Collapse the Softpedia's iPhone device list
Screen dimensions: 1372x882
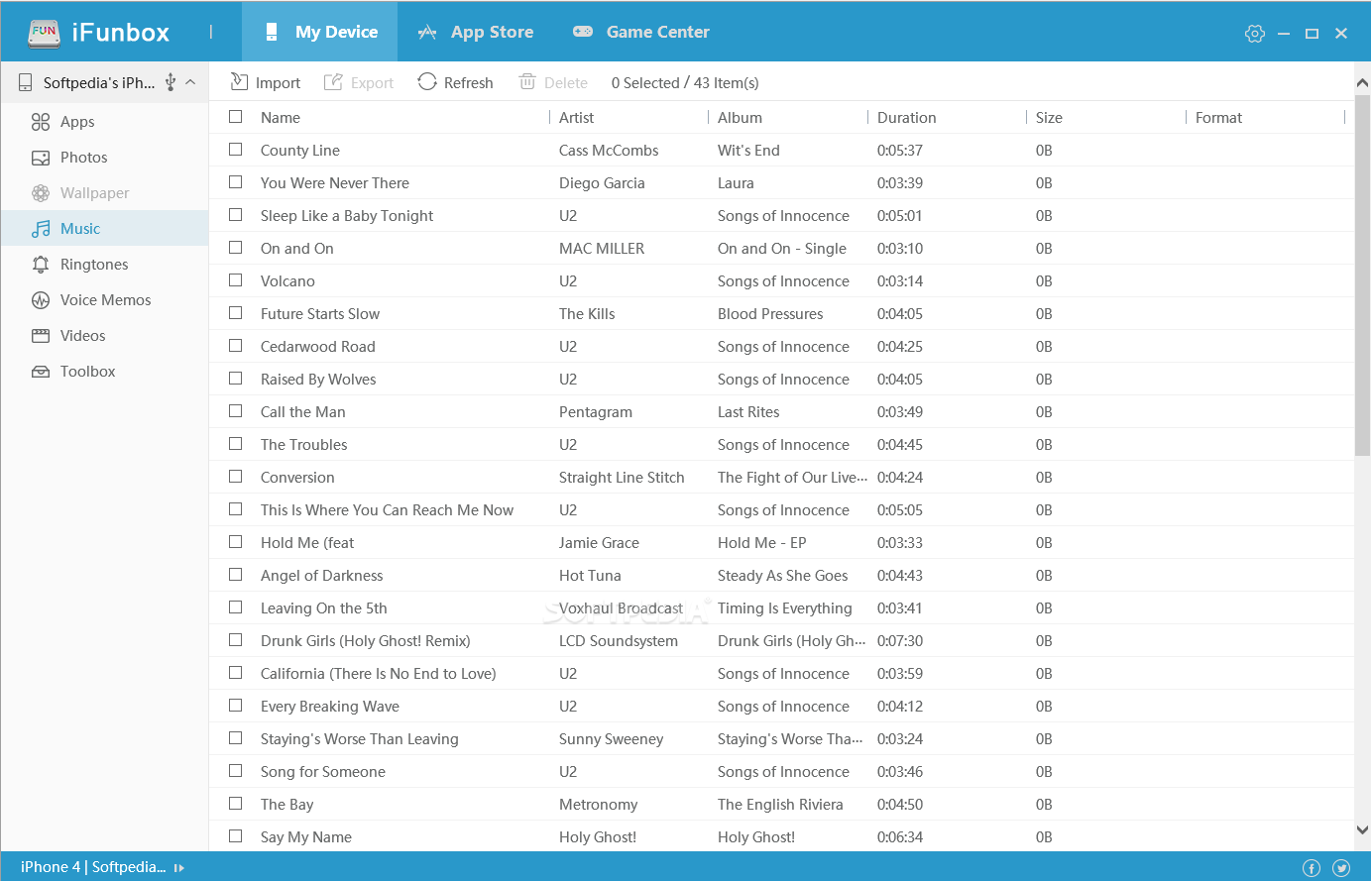click(x=190, y=82)
